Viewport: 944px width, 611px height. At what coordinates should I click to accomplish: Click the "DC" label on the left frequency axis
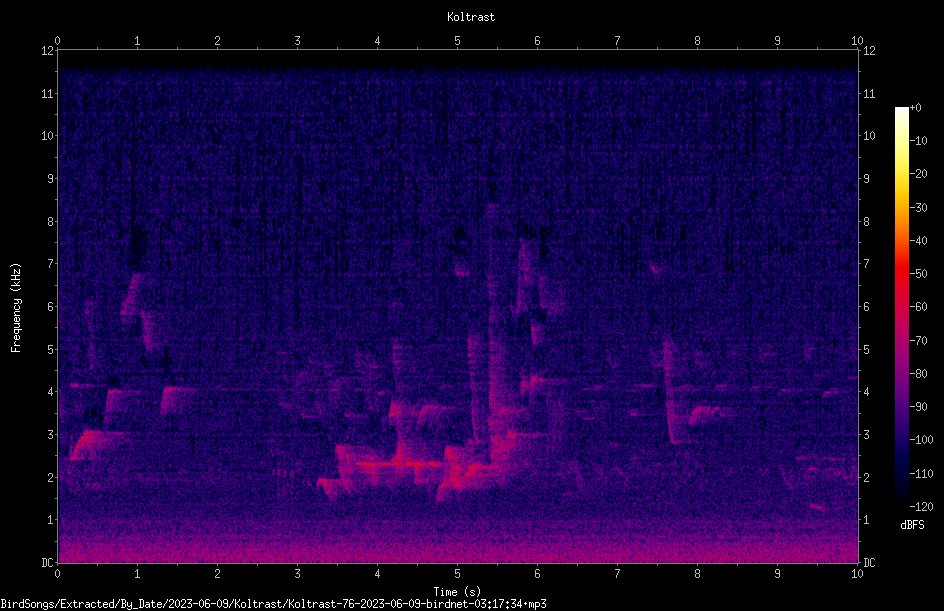[47, 563]
